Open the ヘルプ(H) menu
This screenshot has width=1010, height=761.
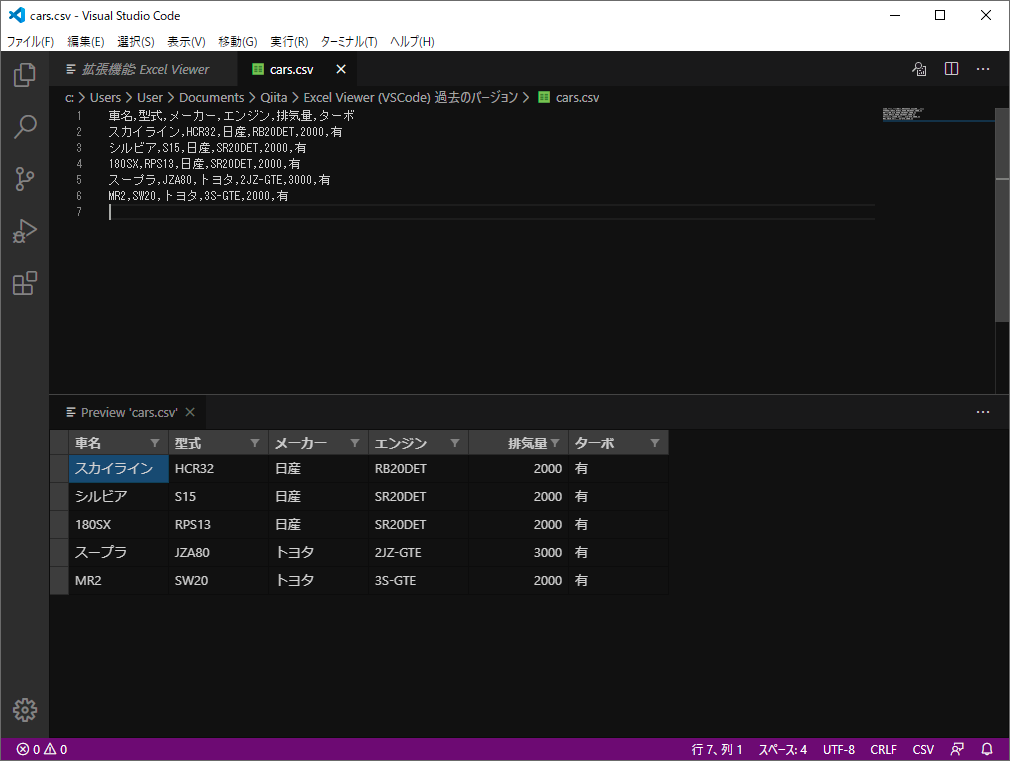(x=412, y=42)
